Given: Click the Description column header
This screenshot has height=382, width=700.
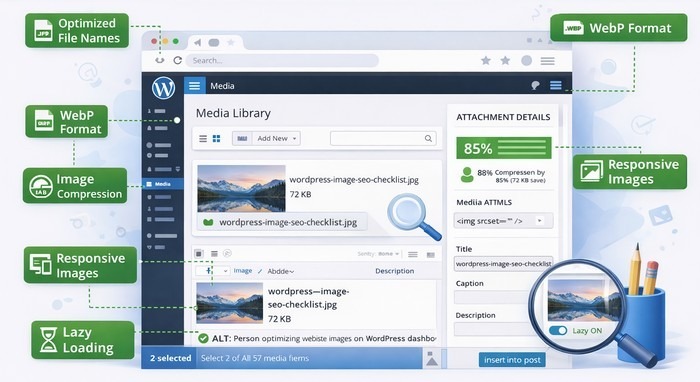Looking at the screenshot, I should click(395, 271).
